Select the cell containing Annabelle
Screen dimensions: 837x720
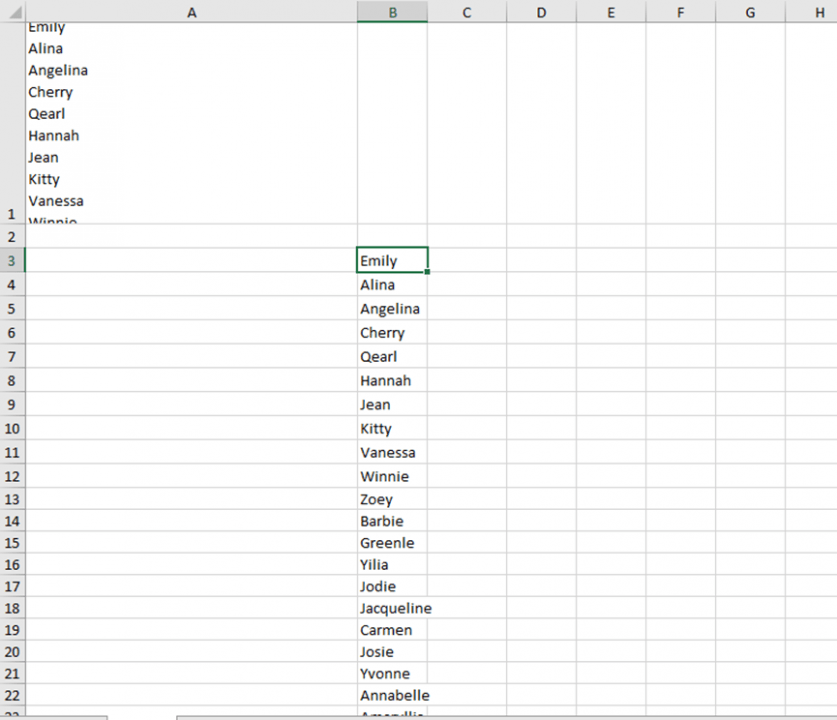(x=391, y=695)
